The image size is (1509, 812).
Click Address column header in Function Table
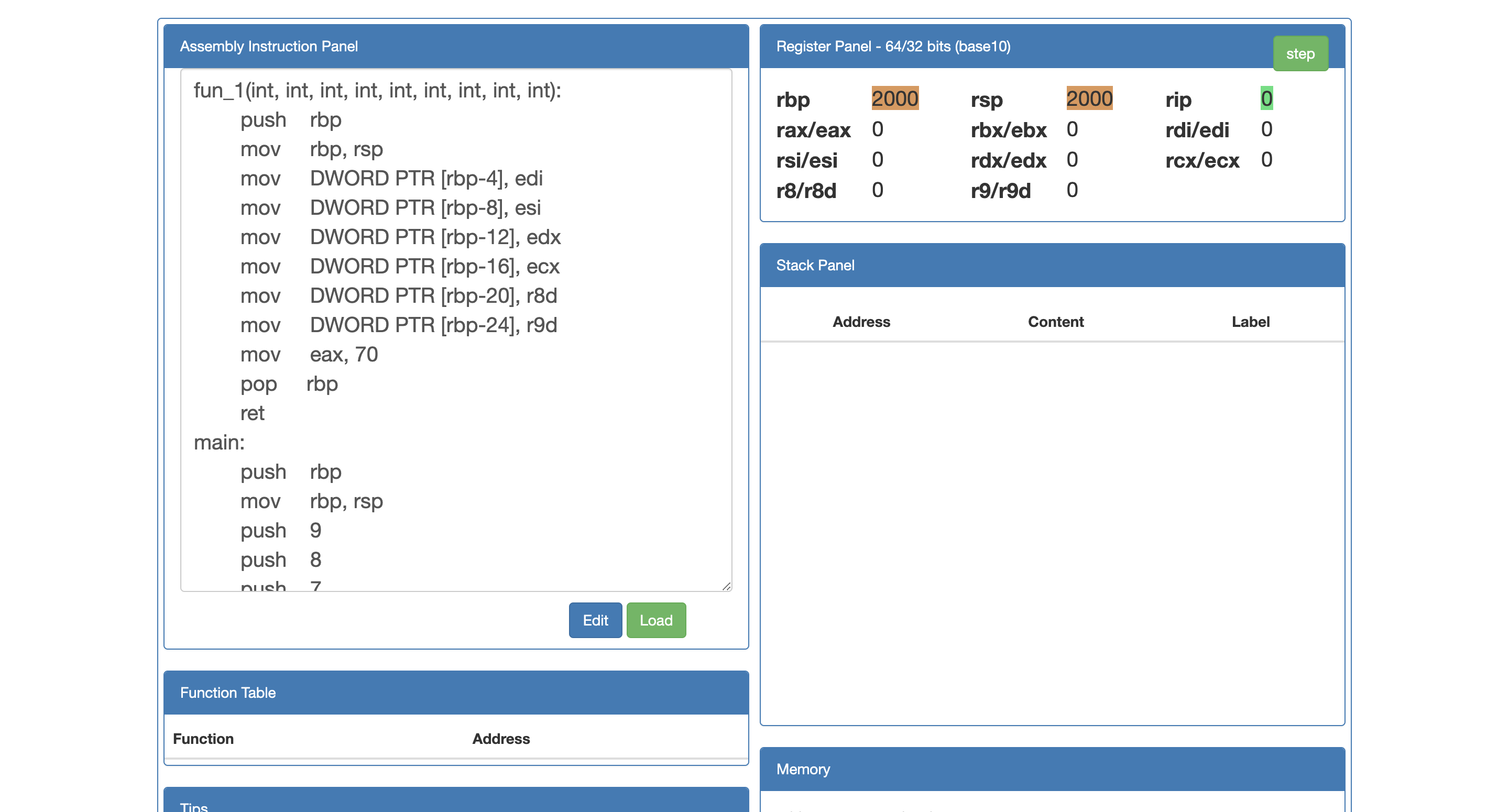500,739
